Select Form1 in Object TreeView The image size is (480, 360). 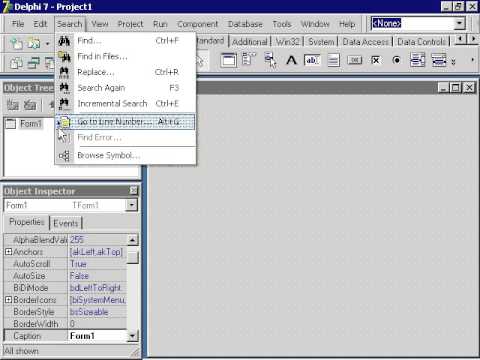pos(31,124)
